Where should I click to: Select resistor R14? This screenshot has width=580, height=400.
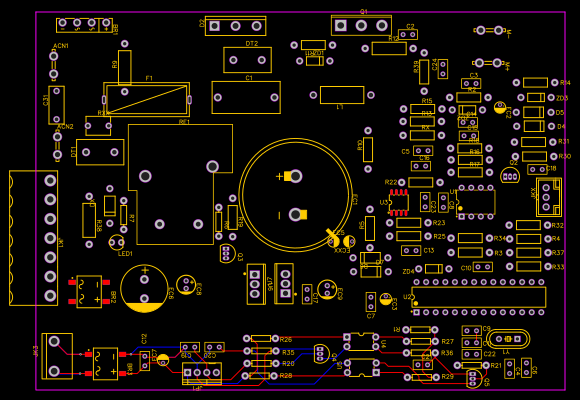(535, 83)
